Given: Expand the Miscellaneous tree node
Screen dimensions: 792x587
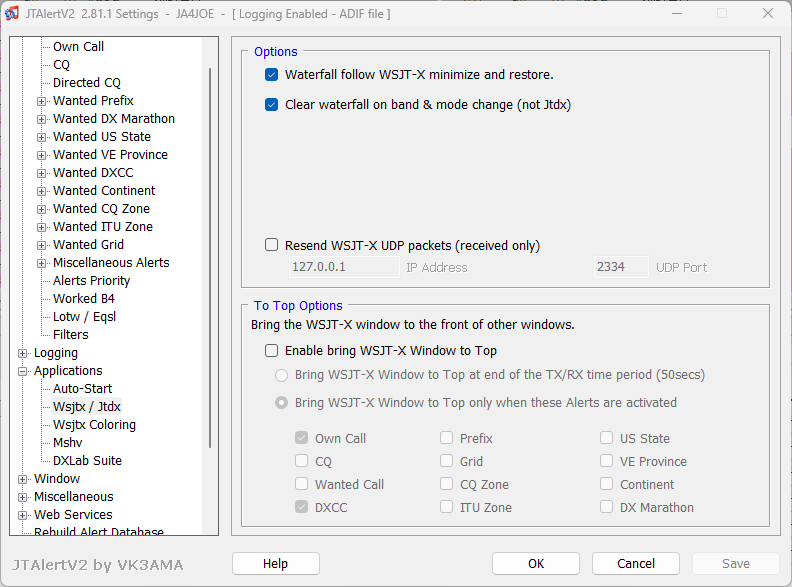Looking at the screenshot, I should (x=22, y=498).
